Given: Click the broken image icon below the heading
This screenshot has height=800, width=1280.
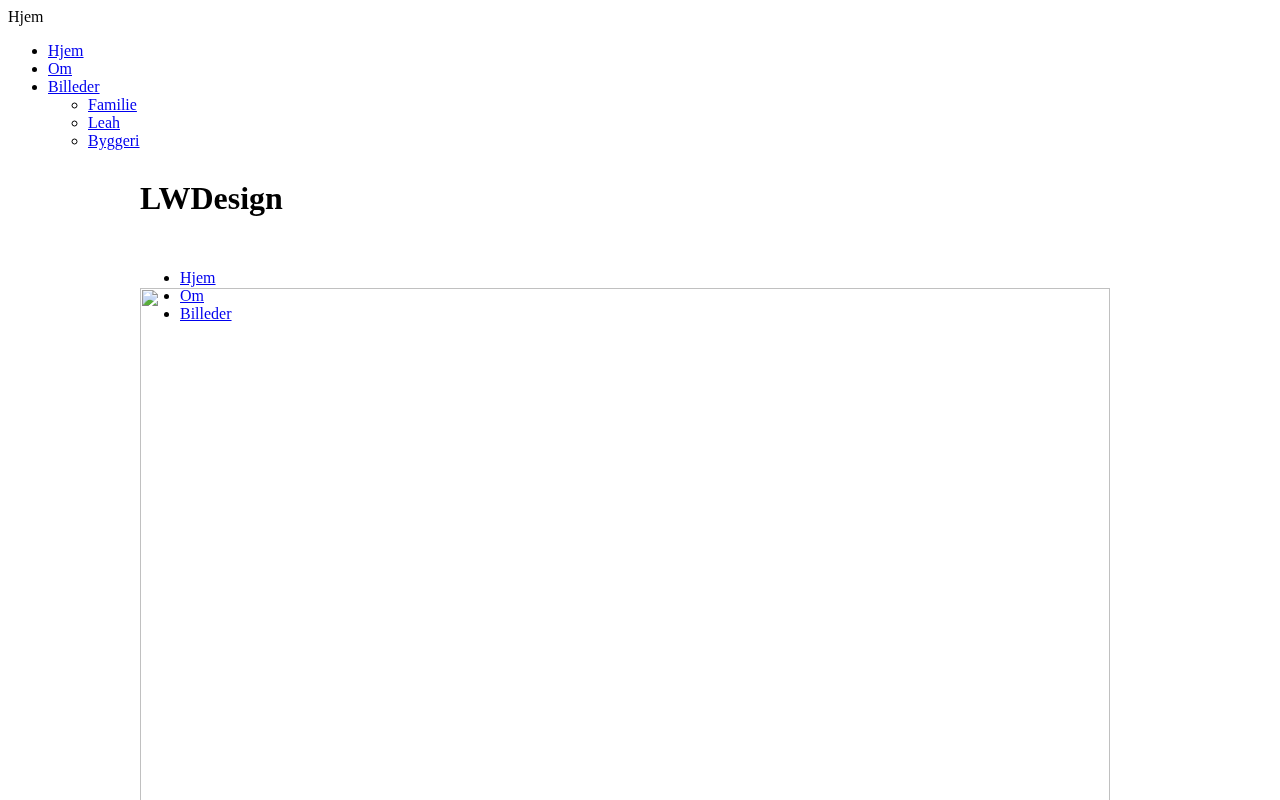Looking at the screenshot, I should 150,298.
